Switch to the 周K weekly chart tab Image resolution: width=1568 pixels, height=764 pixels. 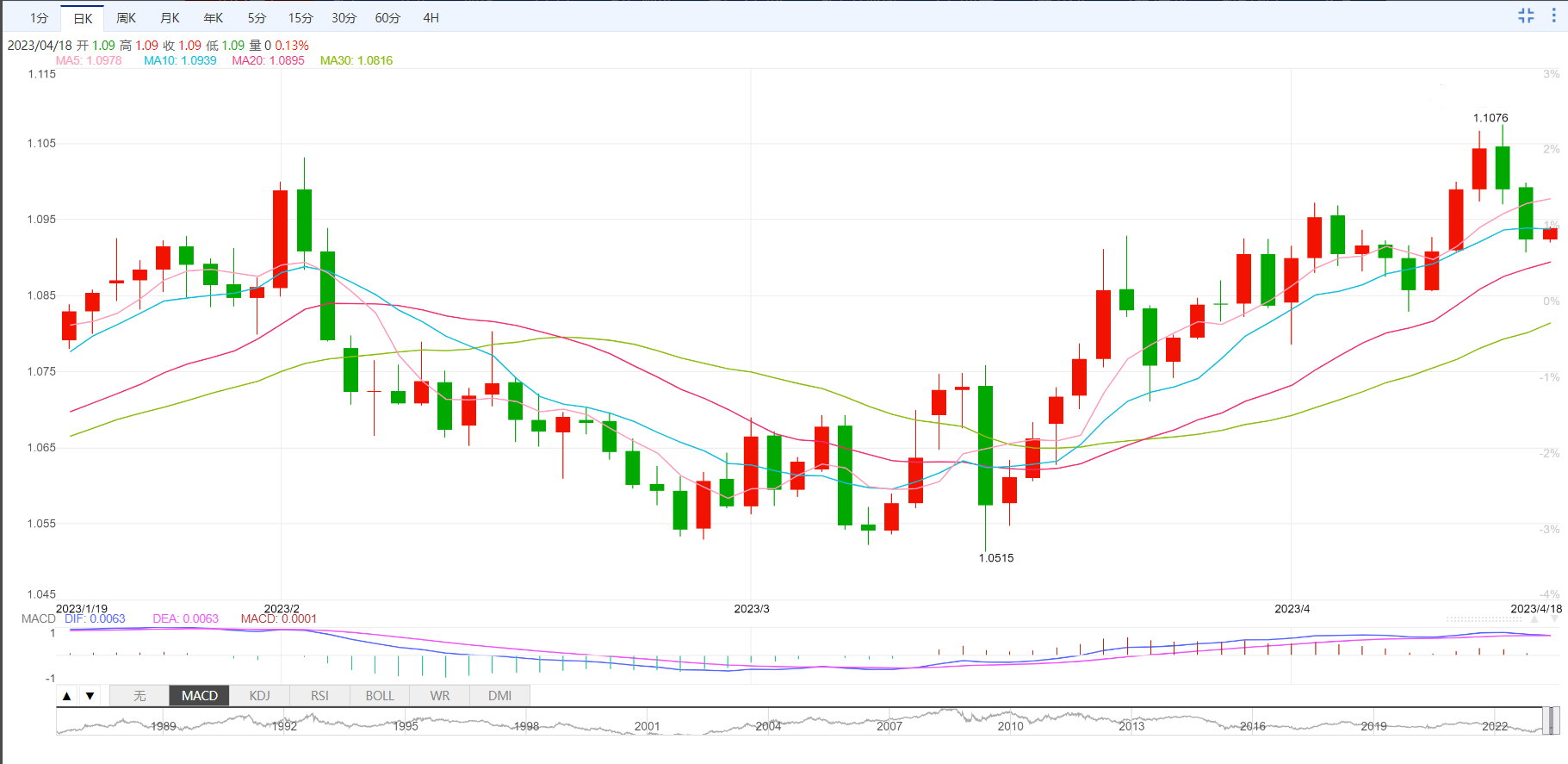coord(126,18)
